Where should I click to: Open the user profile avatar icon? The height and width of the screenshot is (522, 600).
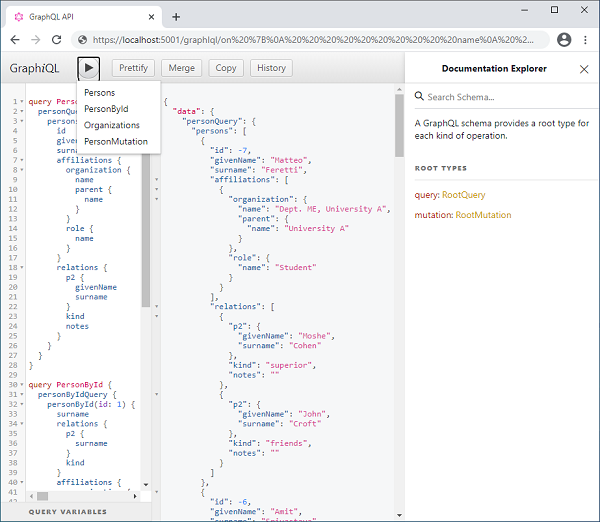click(x=564, y=39)
